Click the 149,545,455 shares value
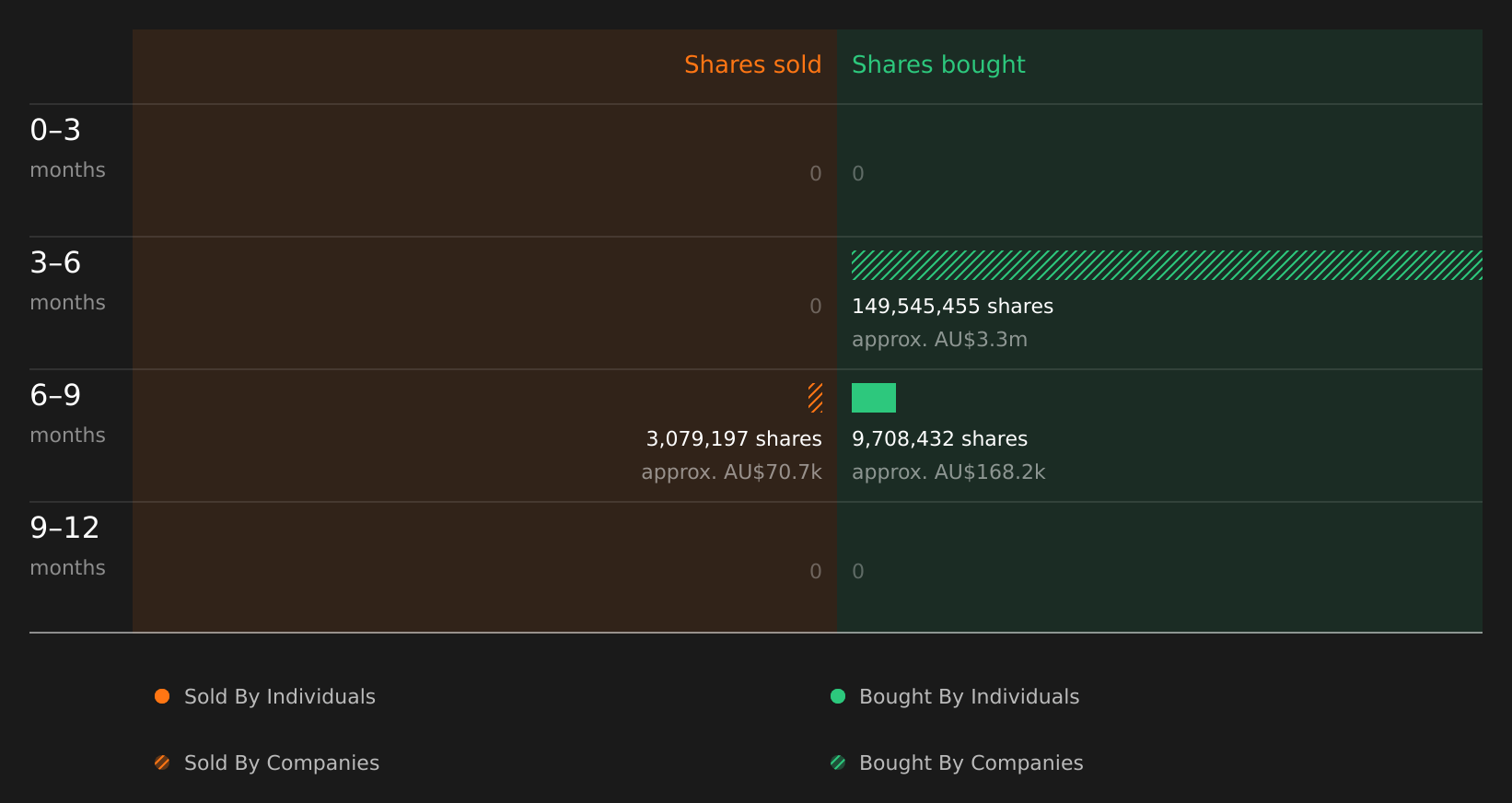 coord(952,307)
